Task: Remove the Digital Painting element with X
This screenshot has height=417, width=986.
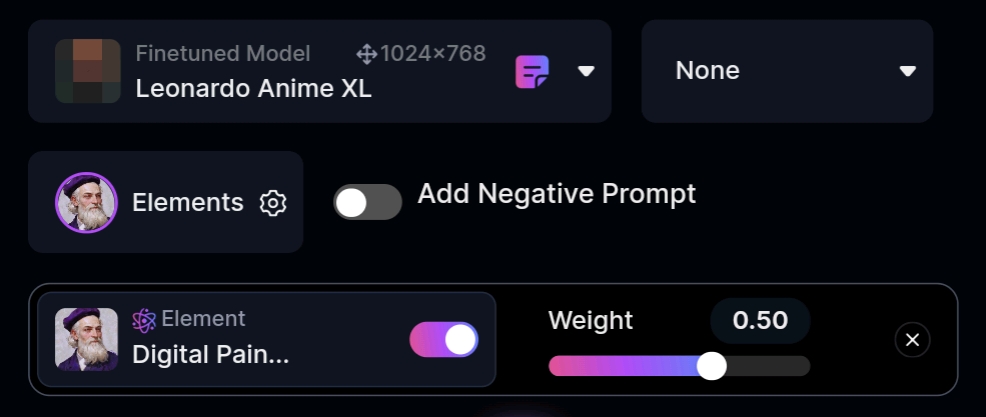Action: (912, 340)
